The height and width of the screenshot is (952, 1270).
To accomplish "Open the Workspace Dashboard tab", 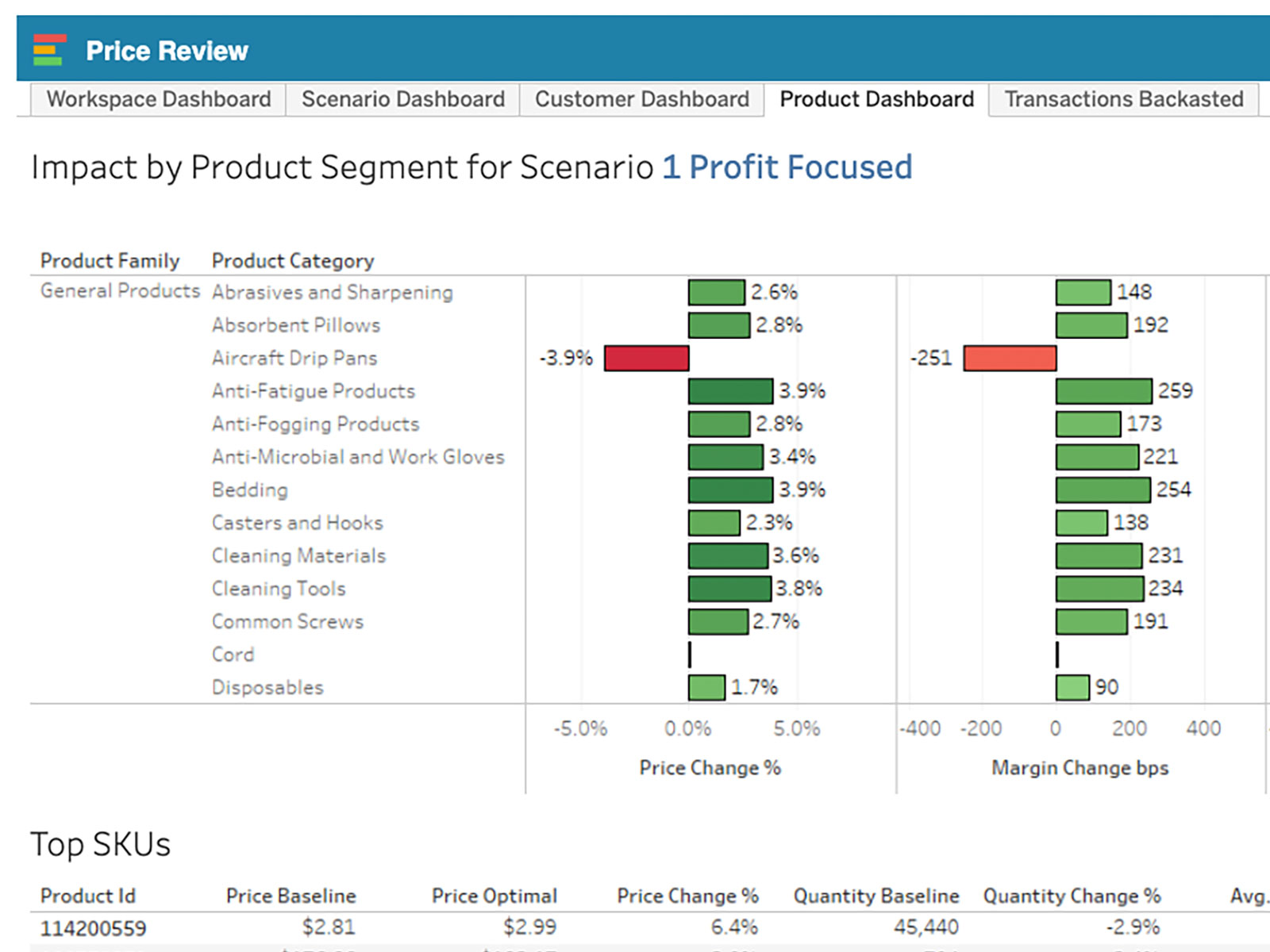I will [x=158, y=99].
